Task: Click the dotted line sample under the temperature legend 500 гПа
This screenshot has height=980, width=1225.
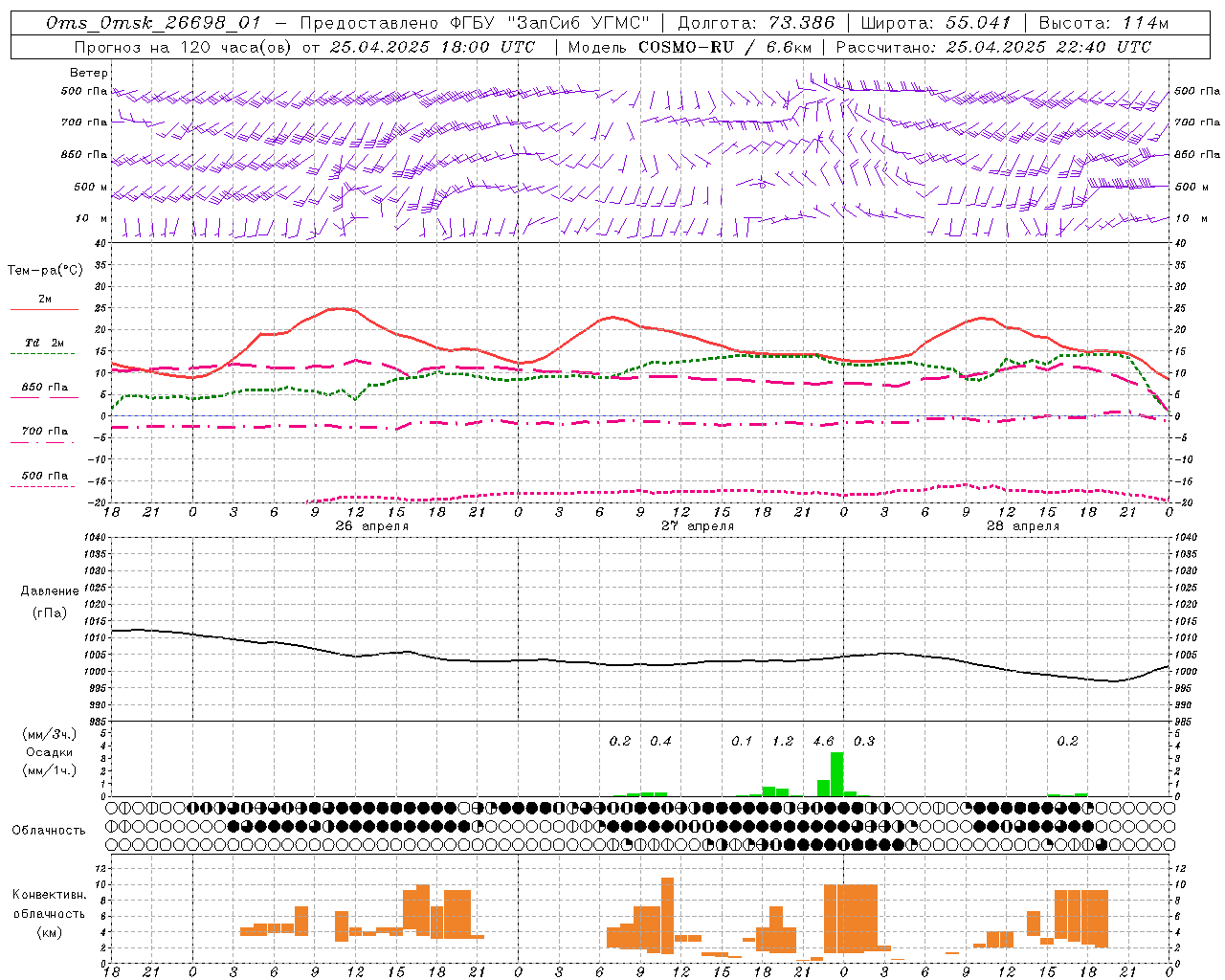Action: (42, 486)
